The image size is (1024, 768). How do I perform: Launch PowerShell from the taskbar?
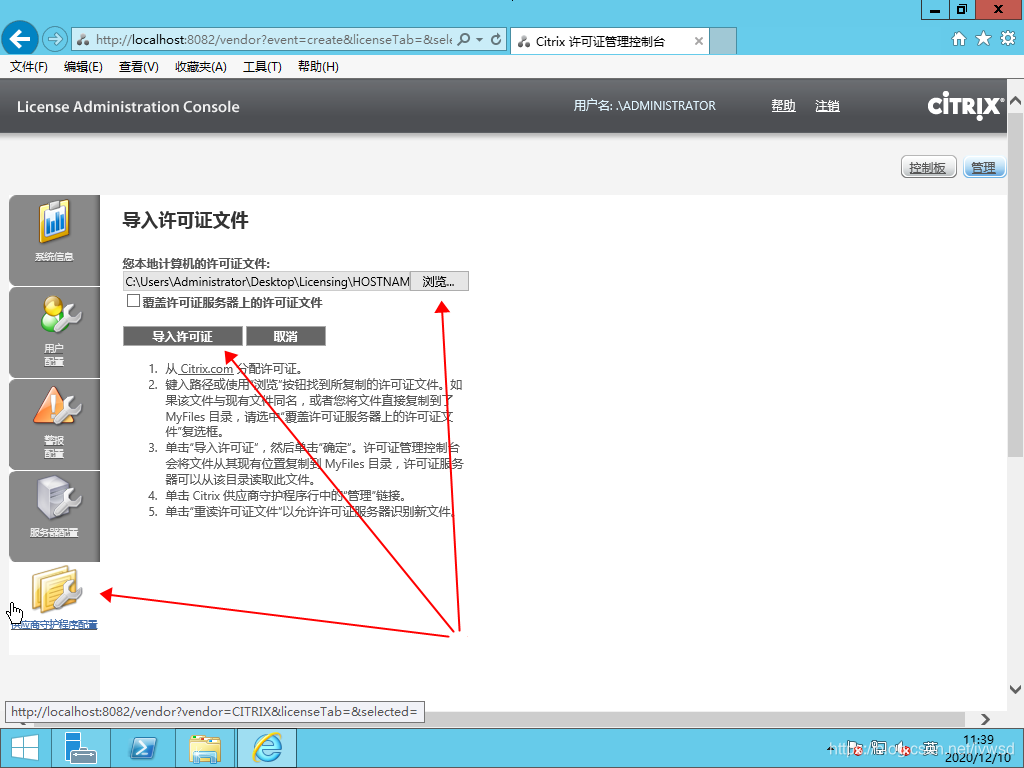click(x=144, y=748)
